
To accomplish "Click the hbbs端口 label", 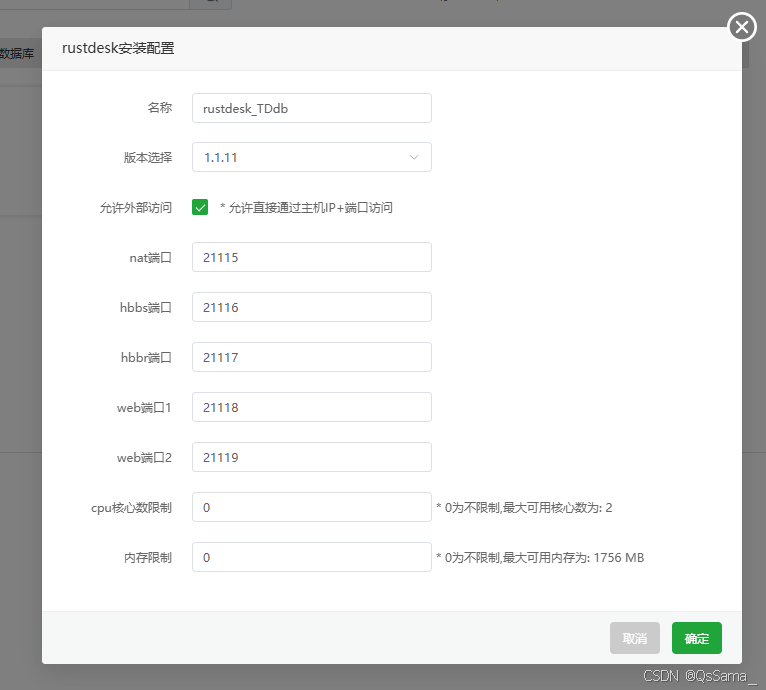I will [146, 307].
